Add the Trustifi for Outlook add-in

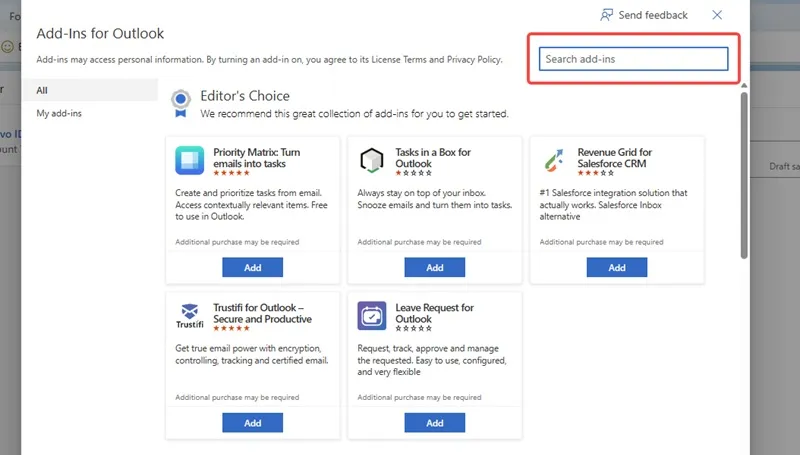coord(253,423)
